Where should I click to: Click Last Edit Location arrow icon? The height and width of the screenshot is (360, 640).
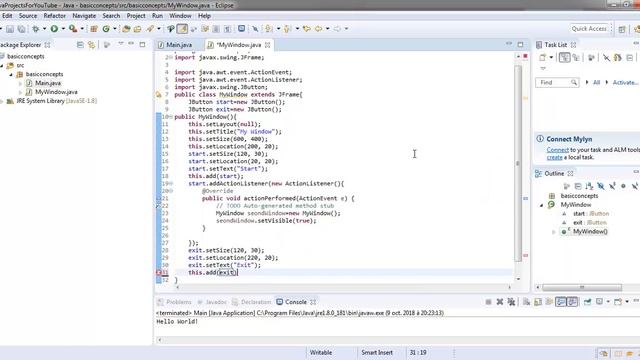pyautogui.click(x=307, y=29)
